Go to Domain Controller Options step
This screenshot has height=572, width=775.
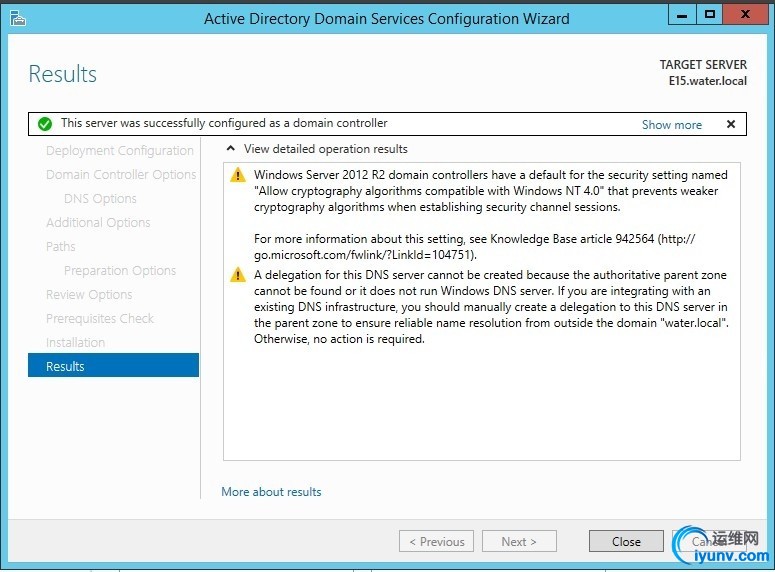[x=120, y=175]
